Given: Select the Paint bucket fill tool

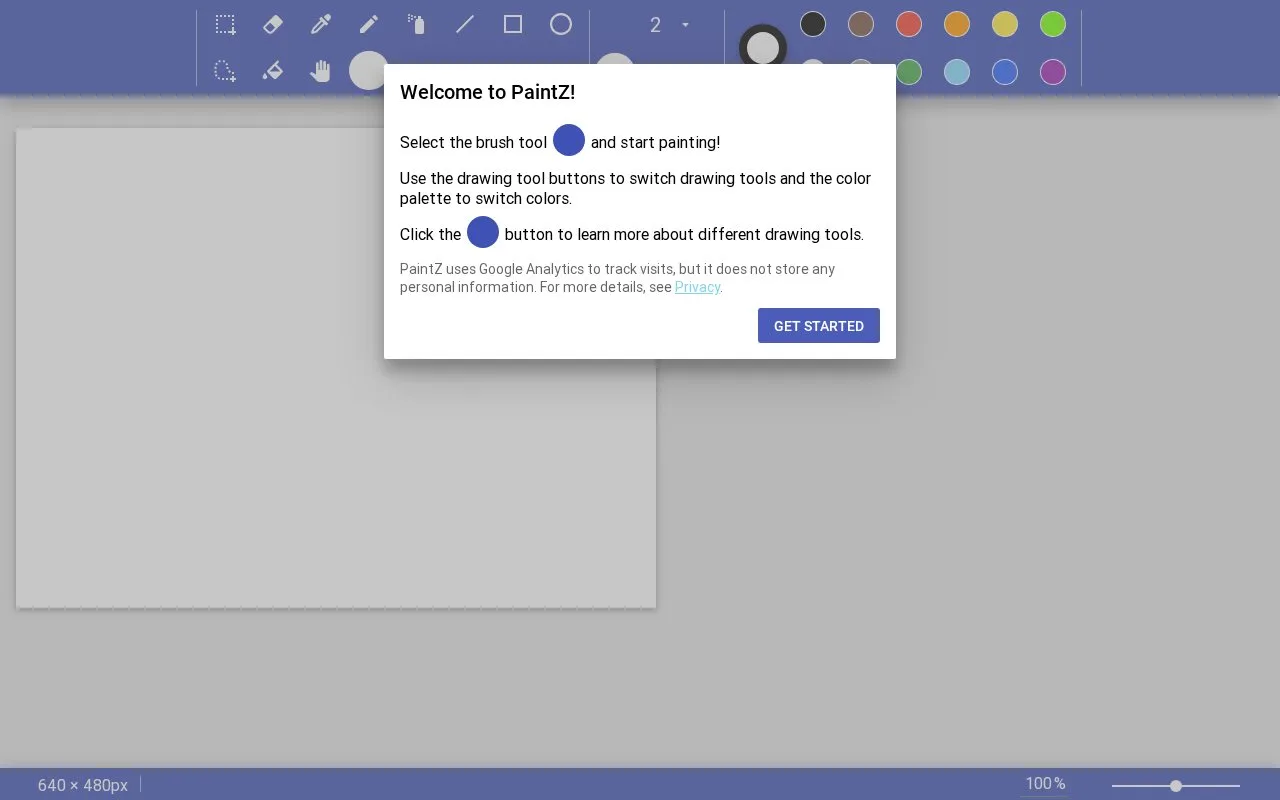Looking at the screenshot, I should pos(273,71).
